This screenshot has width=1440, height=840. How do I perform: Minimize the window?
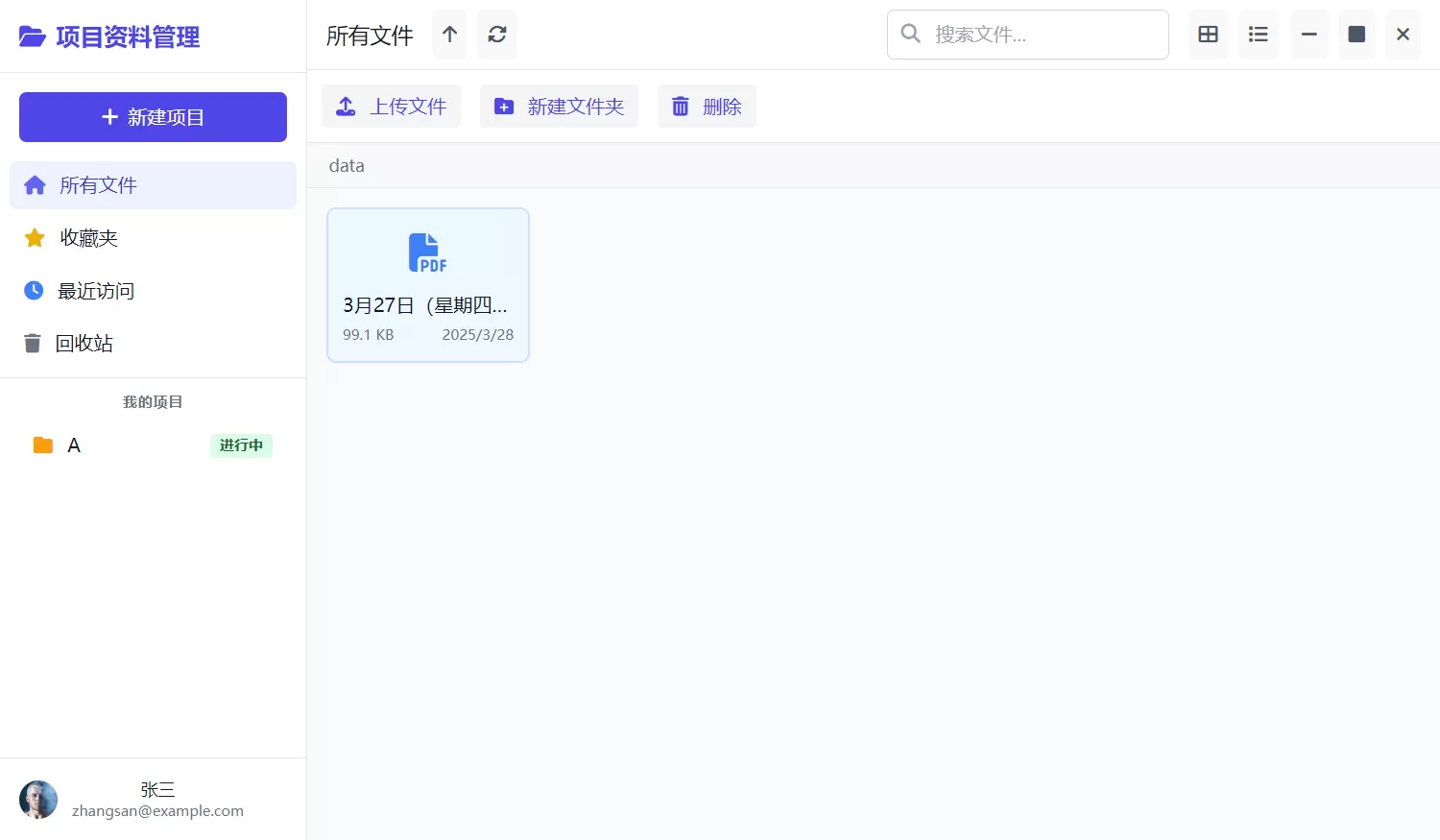pos(1309,35)
